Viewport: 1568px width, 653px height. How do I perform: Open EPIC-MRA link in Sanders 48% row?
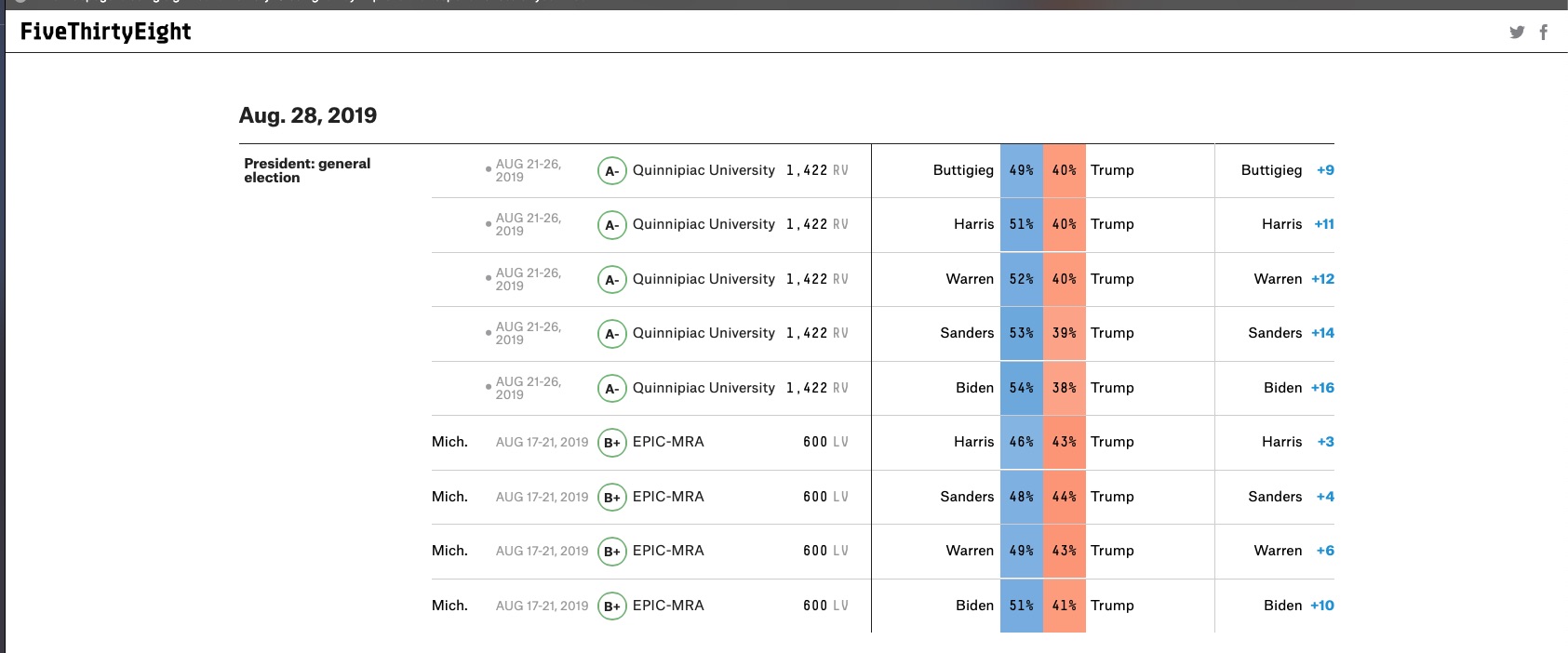click(x=668, y=497)
